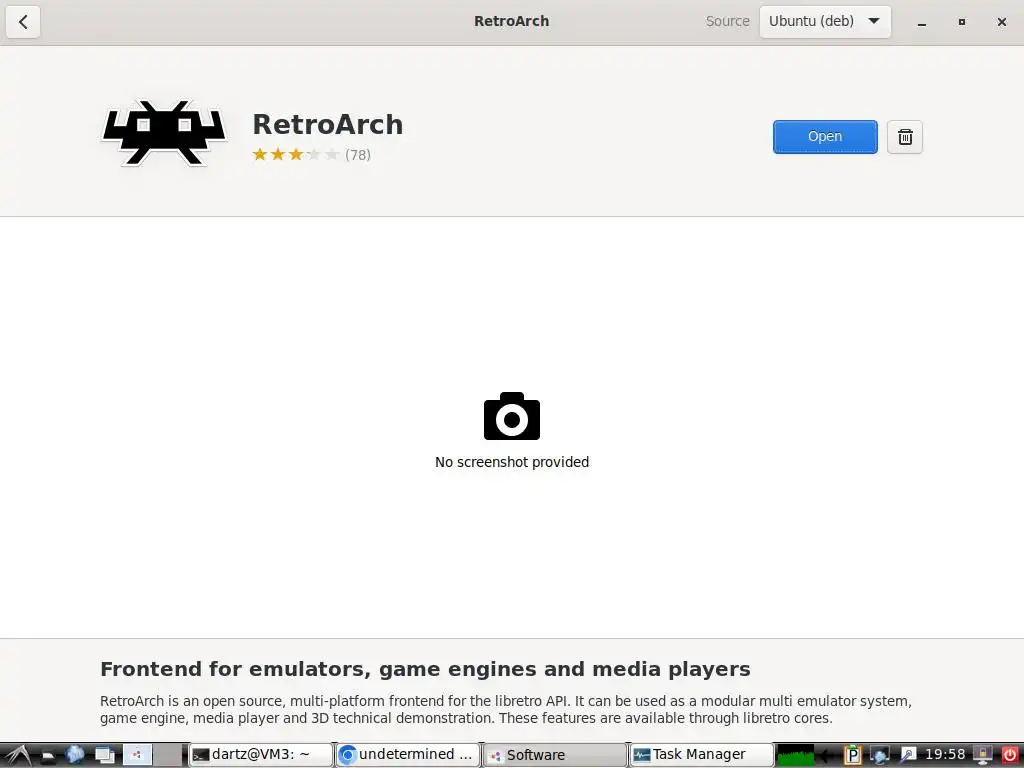Click the (78) review count

coord(358,155)
